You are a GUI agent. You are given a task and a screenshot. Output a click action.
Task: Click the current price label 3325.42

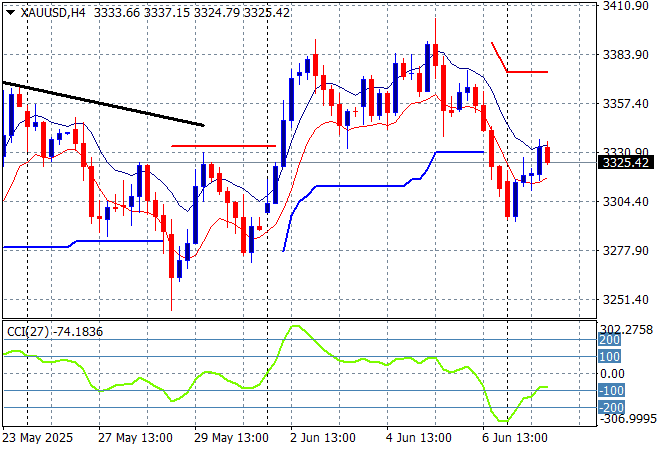(x=625, y=162)
